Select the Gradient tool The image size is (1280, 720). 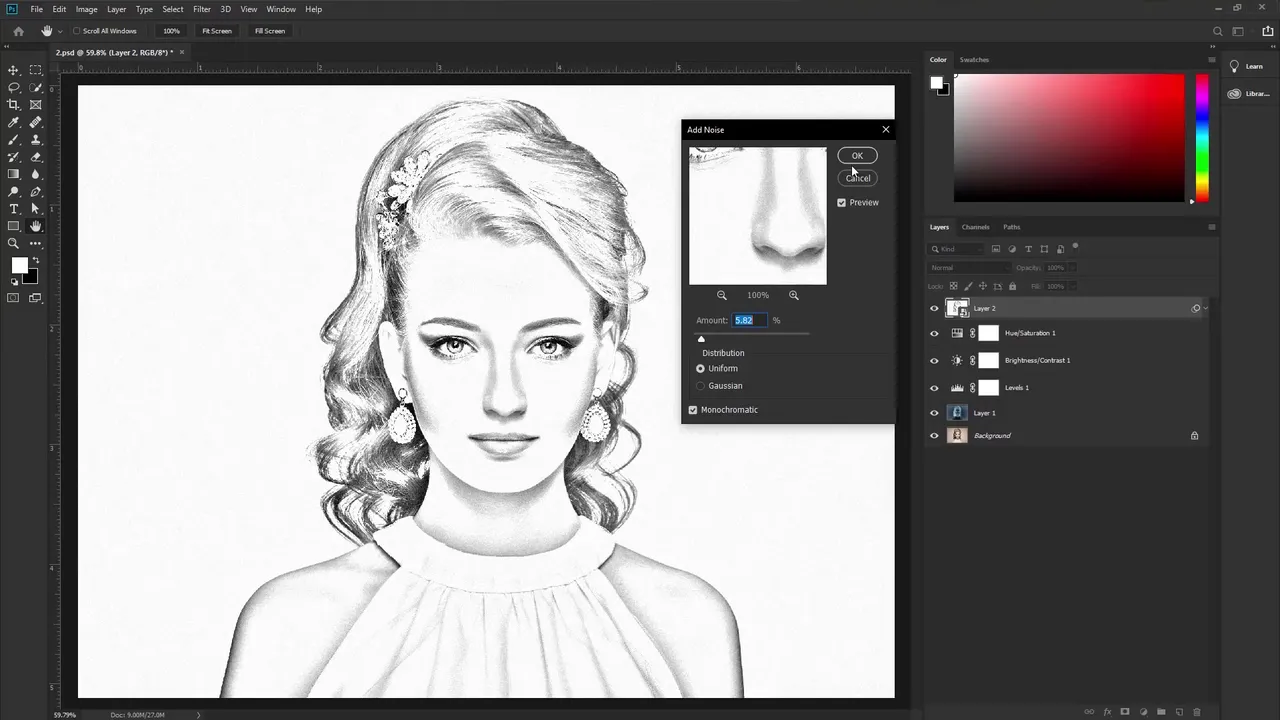pos(13,174)
